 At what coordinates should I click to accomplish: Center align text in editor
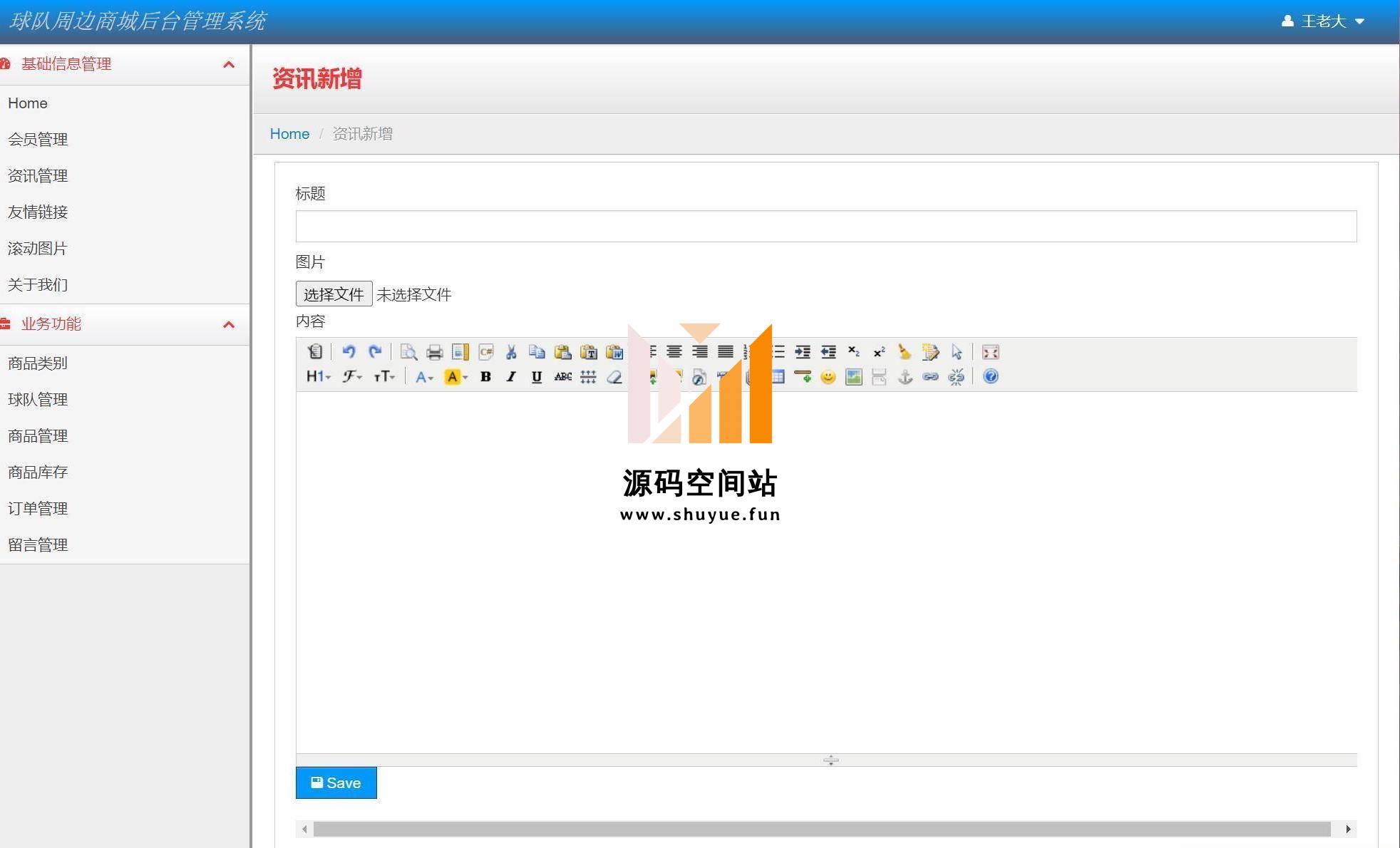pyautogui.click(x=674, y=351)
